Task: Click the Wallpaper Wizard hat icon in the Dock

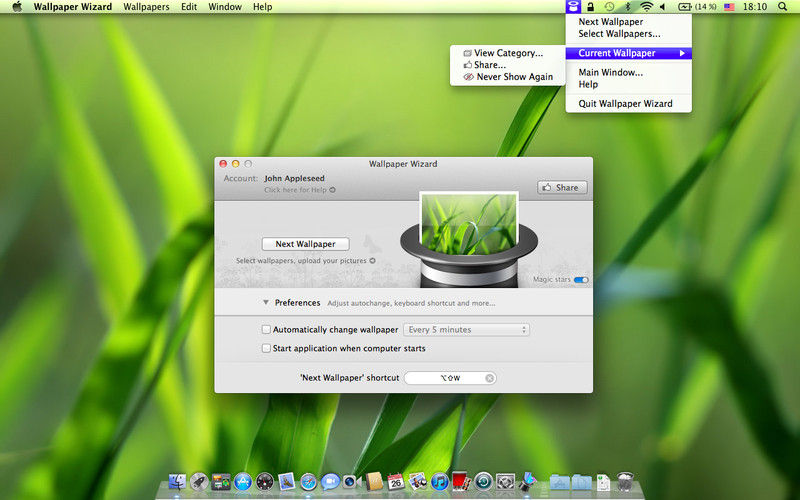Action: [527, 481]
